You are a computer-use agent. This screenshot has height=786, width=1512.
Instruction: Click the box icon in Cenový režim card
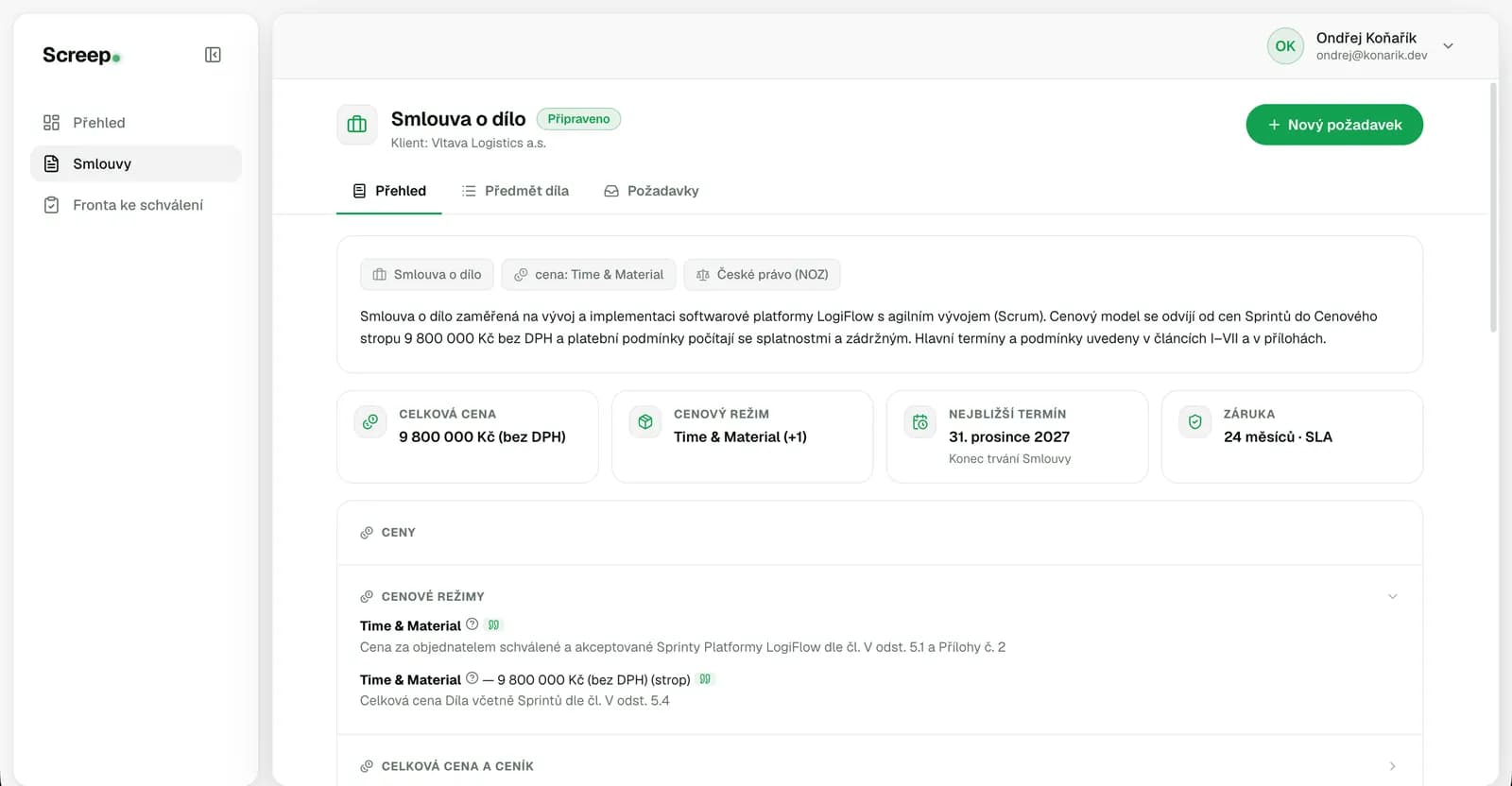coord(645,421)
